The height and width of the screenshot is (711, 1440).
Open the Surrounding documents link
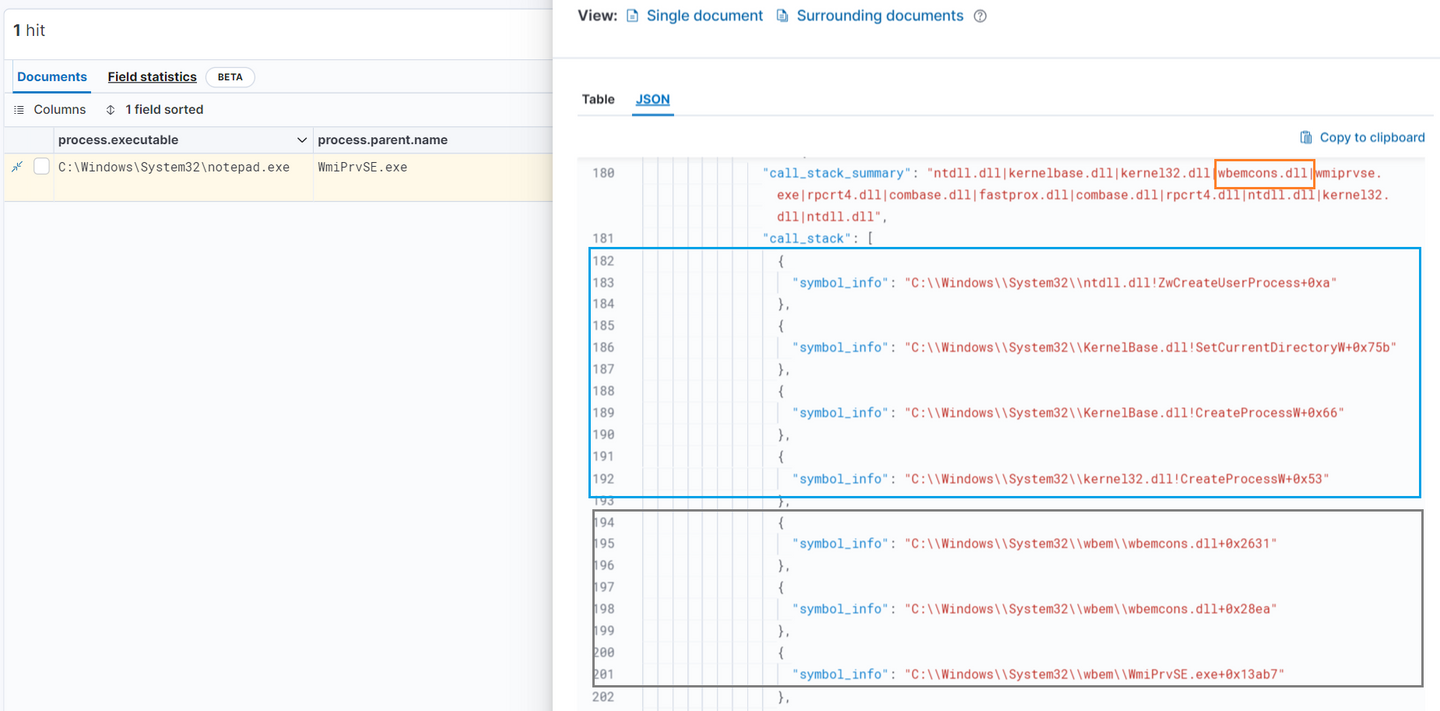pos(879,16)
